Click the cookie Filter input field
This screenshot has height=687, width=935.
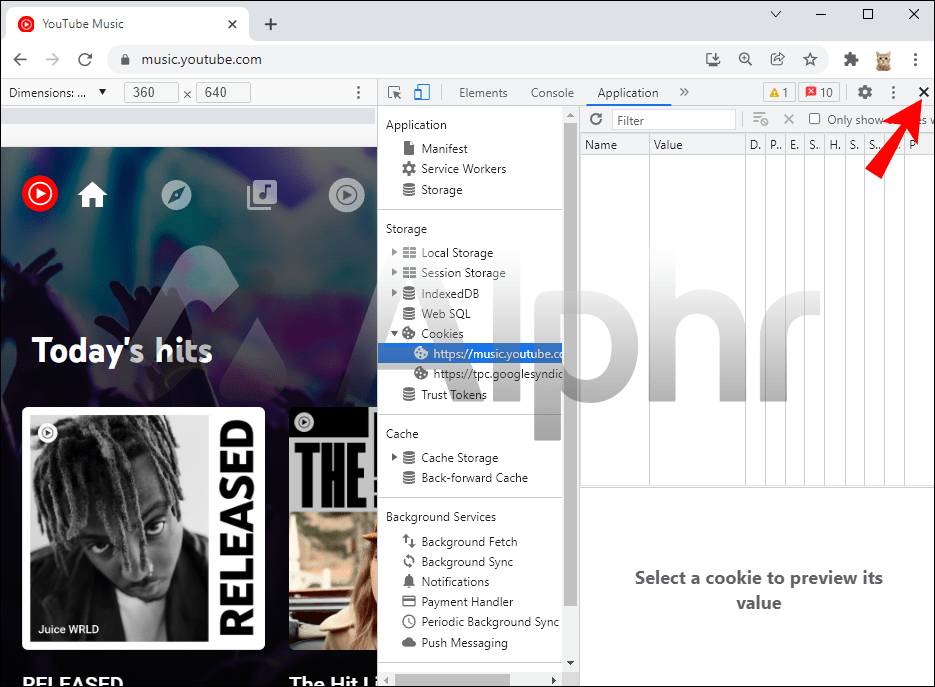point(673,120)
